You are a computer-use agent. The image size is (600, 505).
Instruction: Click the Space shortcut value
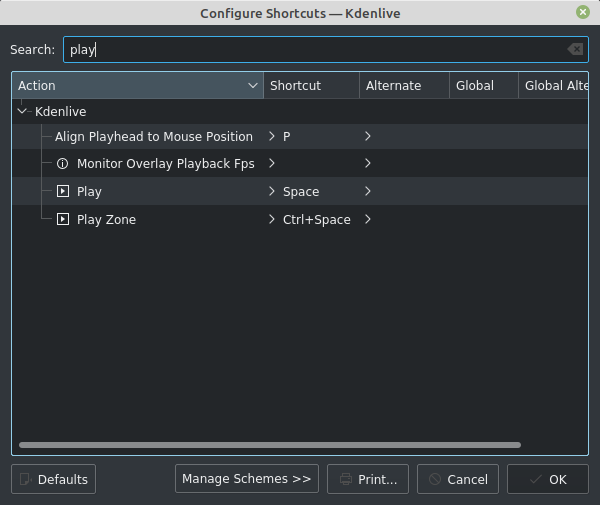301,192
